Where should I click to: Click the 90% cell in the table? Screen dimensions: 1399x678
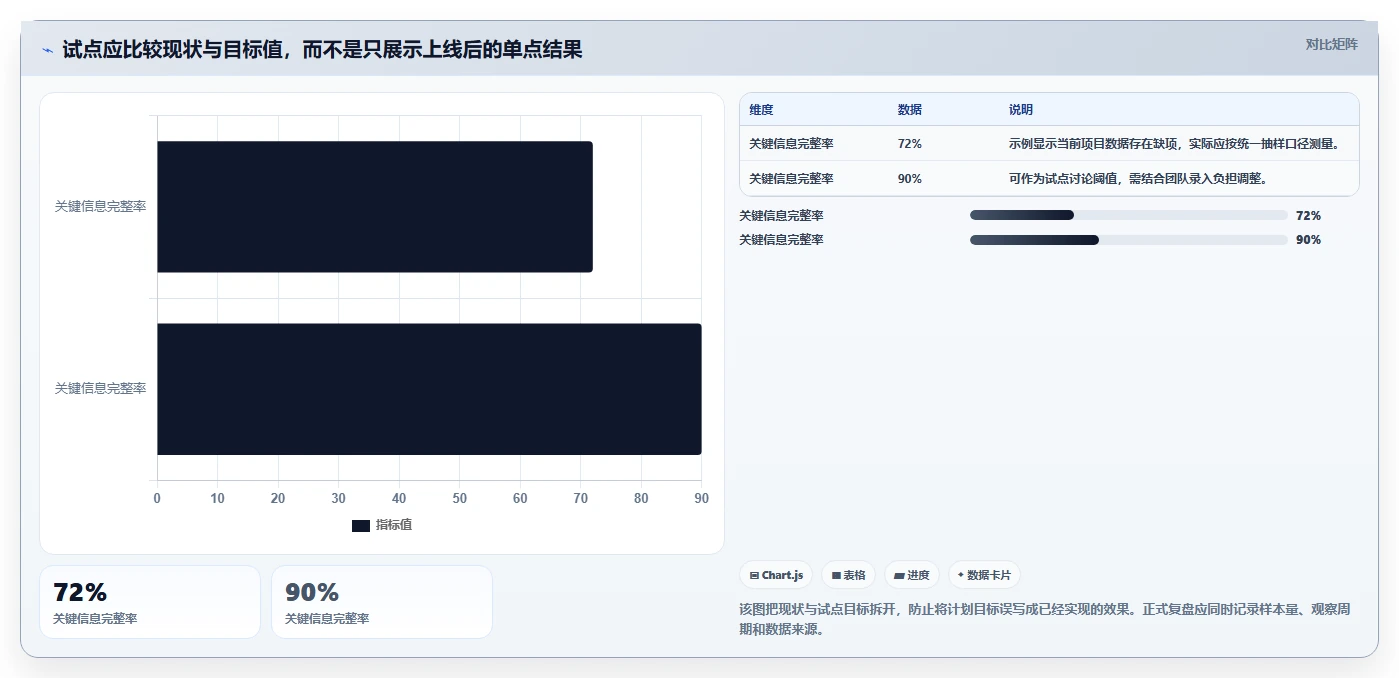[910, 179]
